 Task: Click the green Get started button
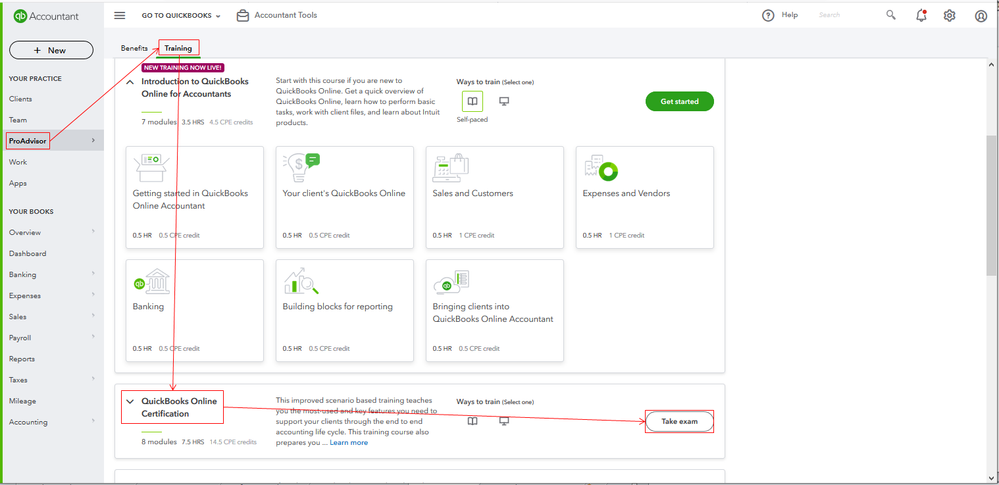pos(679,101)
